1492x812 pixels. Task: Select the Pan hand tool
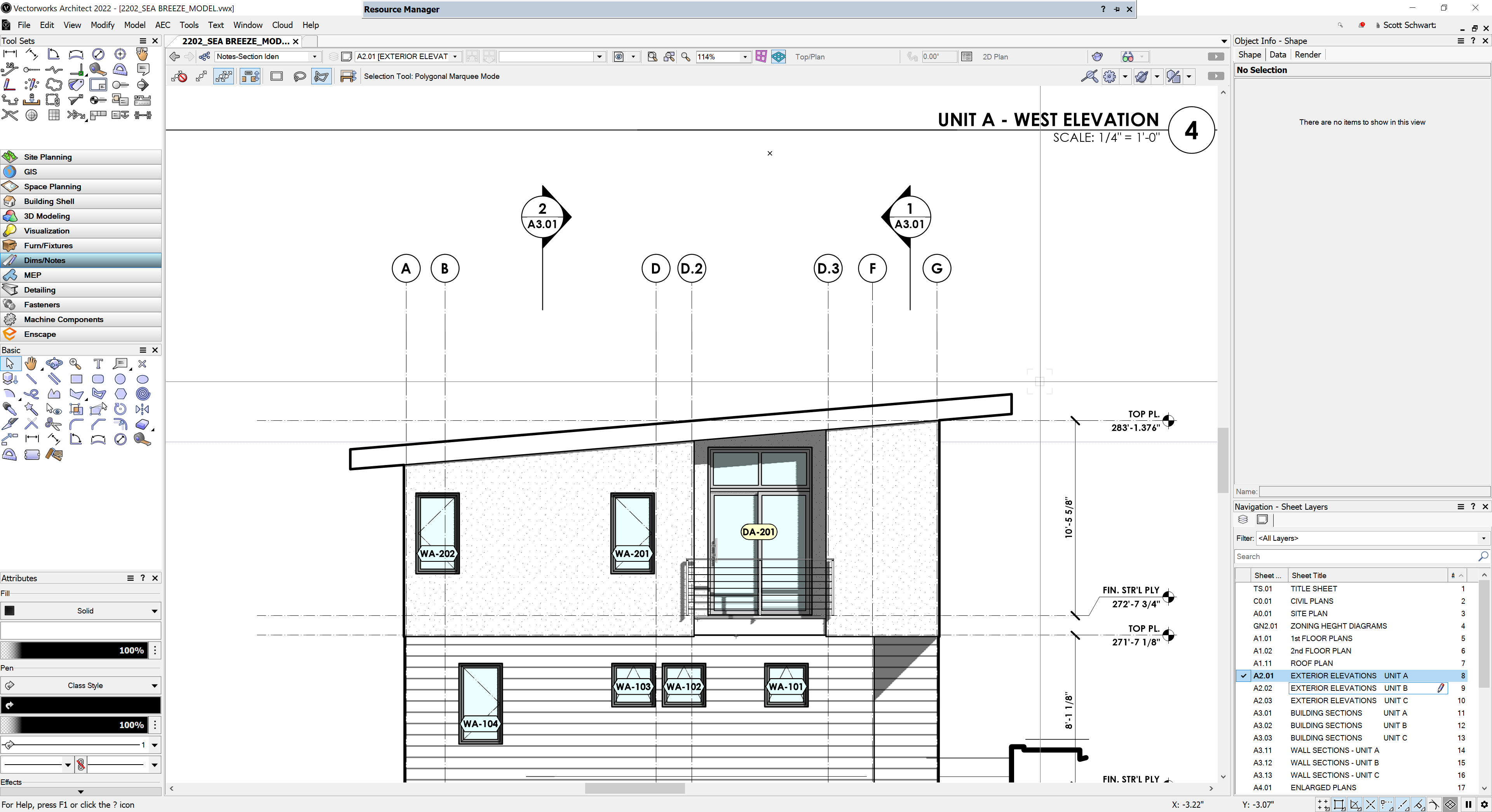tap(31, 364)
